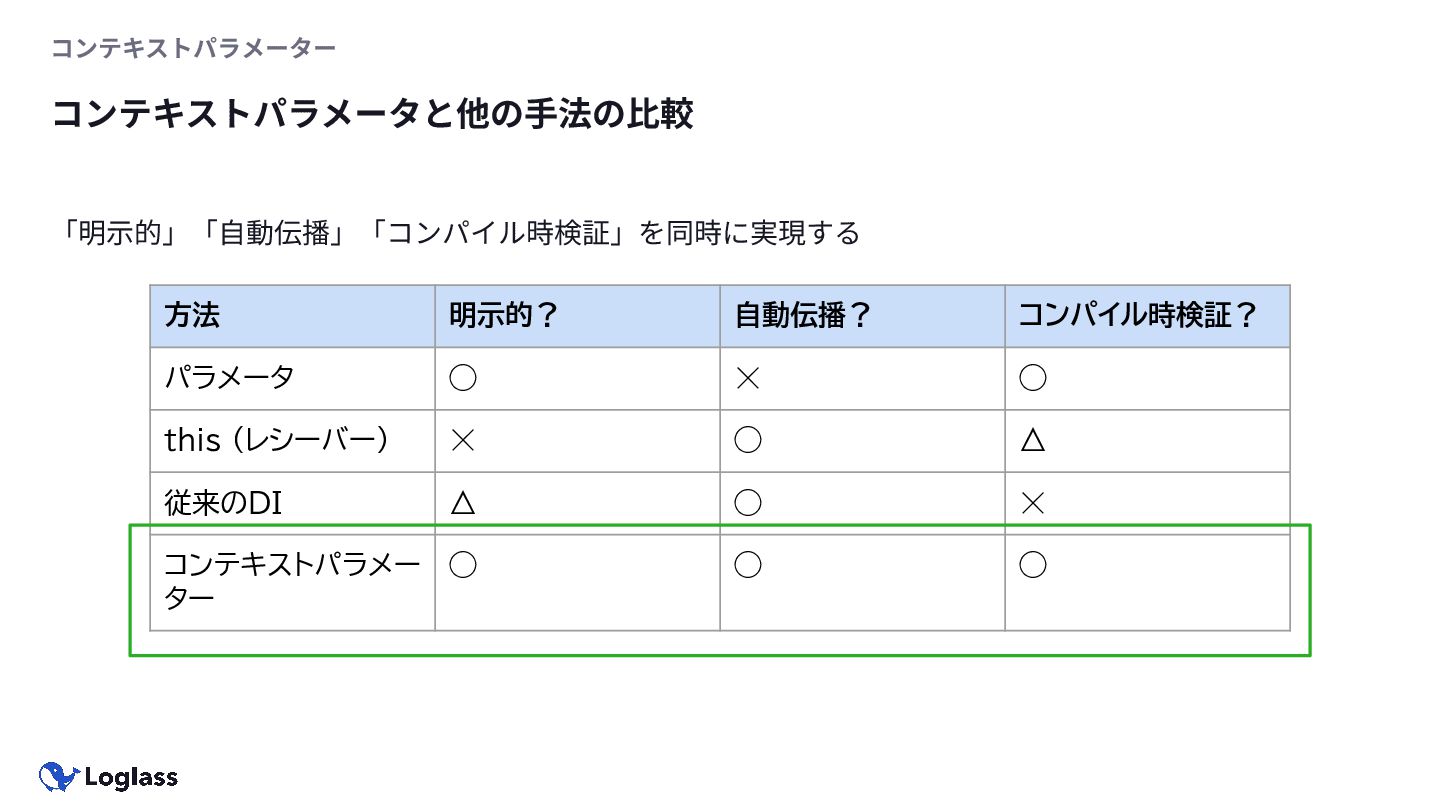The height and width of the screenshot is (810, 1440).
Task: Click the slide title コンテキストパラメータと他の手法の比較
Action: [372, 114]
